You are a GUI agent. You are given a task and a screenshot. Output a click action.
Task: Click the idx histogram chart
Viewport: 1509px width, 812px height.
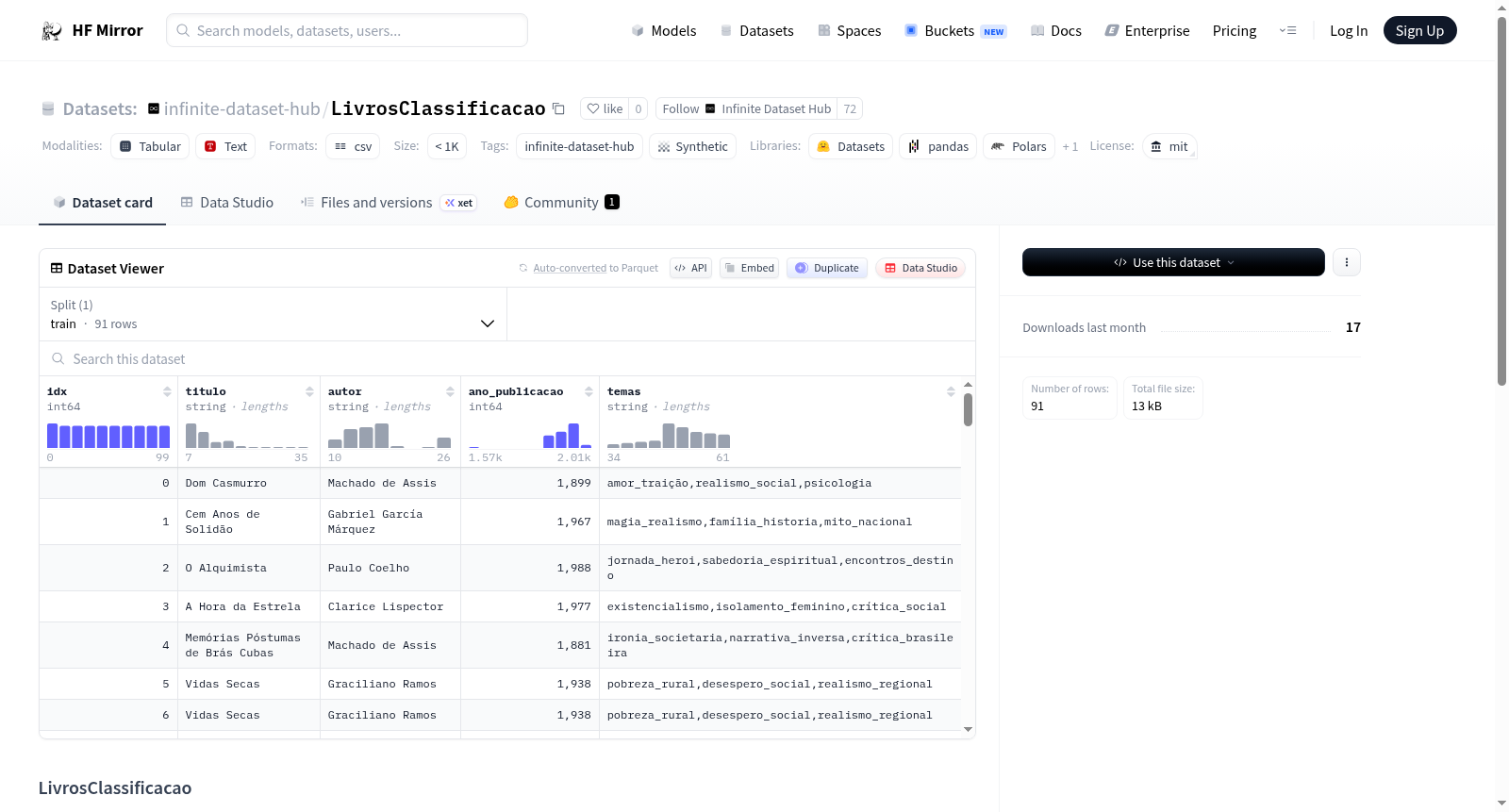(108, 436)
